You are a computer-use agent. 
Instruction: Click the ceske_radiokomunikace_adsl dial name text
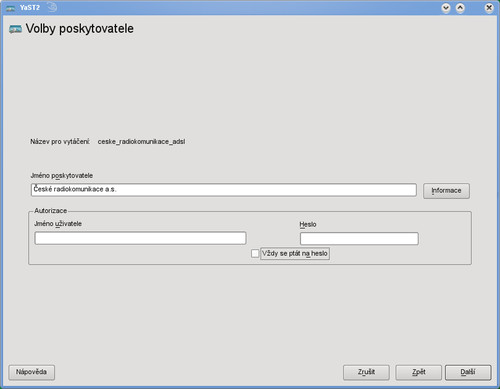[x=141, y=142]
